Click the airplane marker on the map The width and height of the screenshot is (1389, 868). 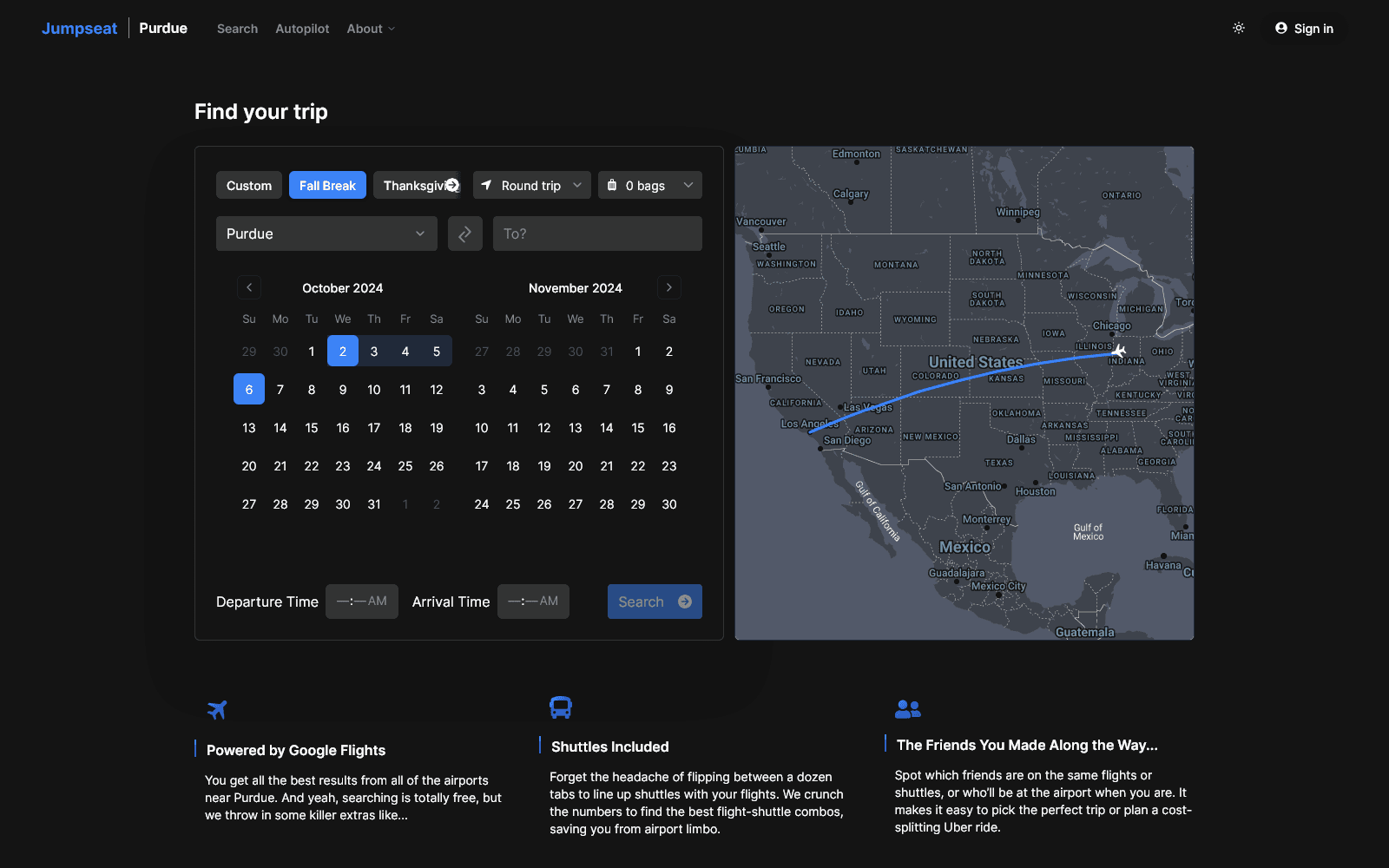(x=1119, y=351)
